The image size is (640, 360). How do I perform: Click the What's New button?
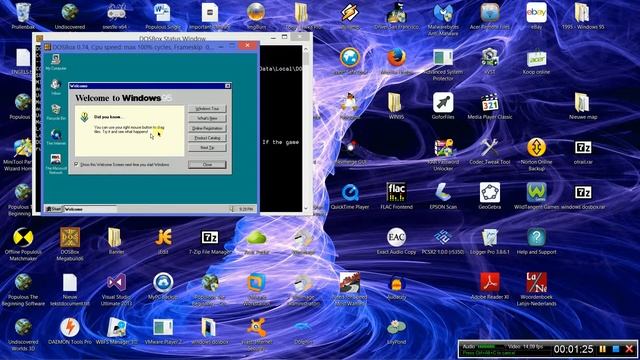(x=207, y=118)
